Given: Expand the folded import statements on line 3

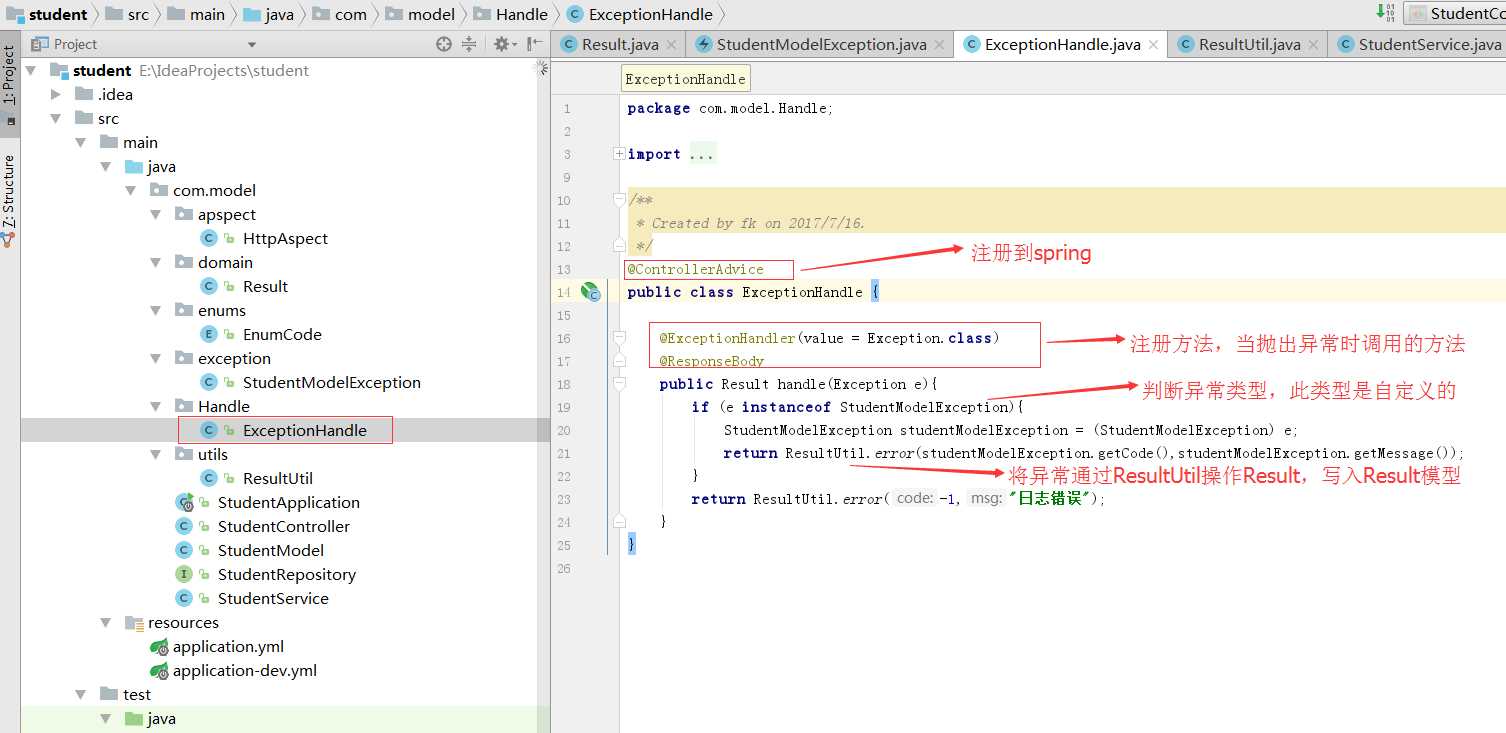Looking at the screenshot, I should (619, 154).
